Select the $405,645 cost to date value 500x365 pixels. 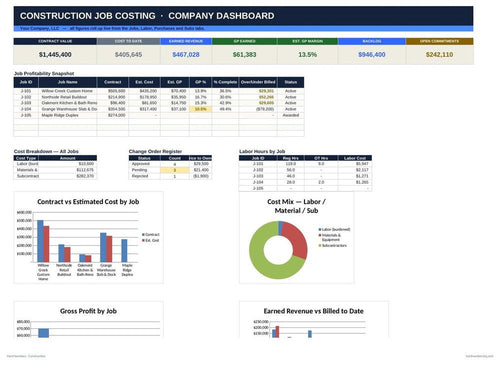(x=128, y=55)
